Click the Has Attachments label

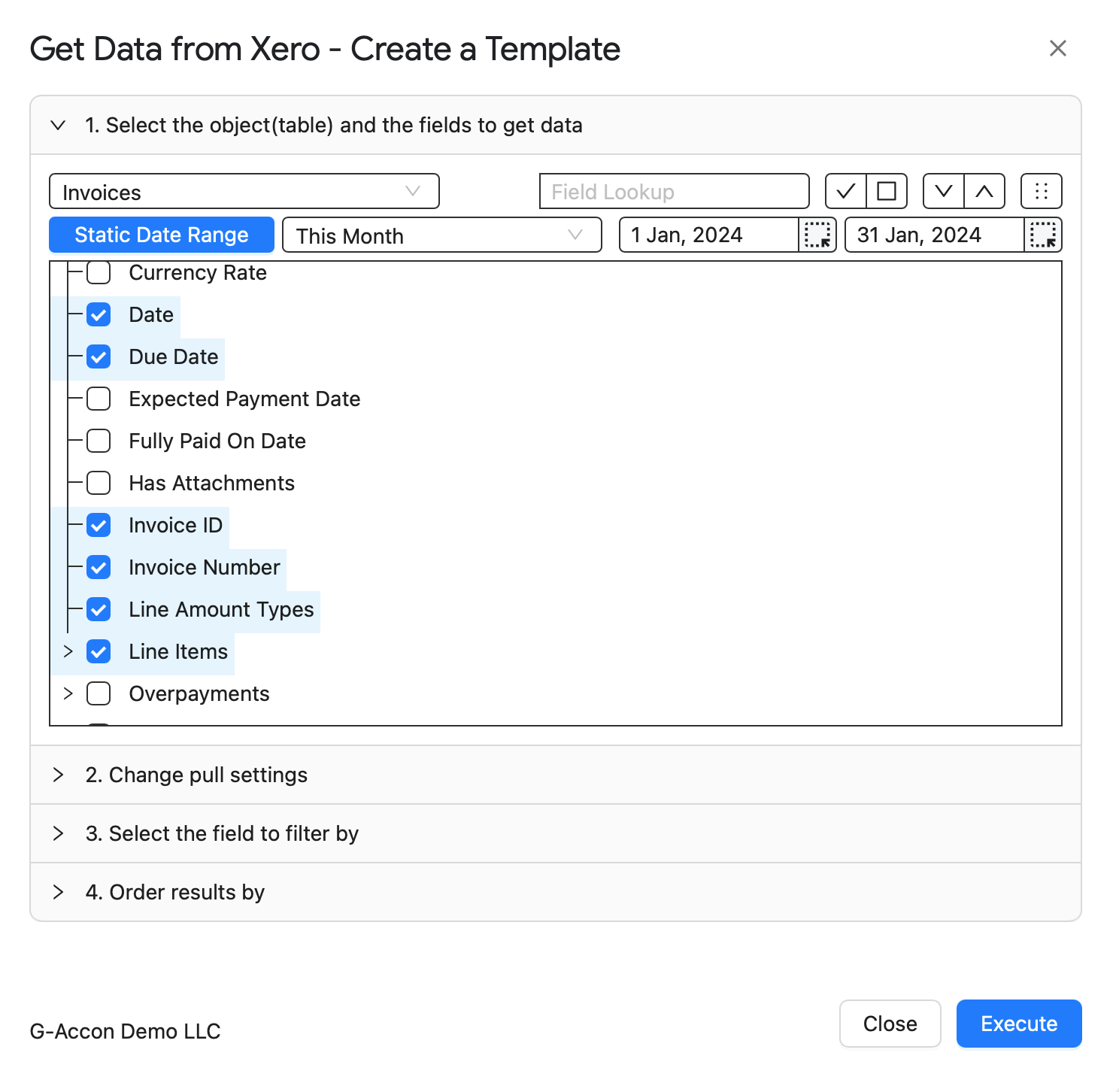click(x=211, y=483)
